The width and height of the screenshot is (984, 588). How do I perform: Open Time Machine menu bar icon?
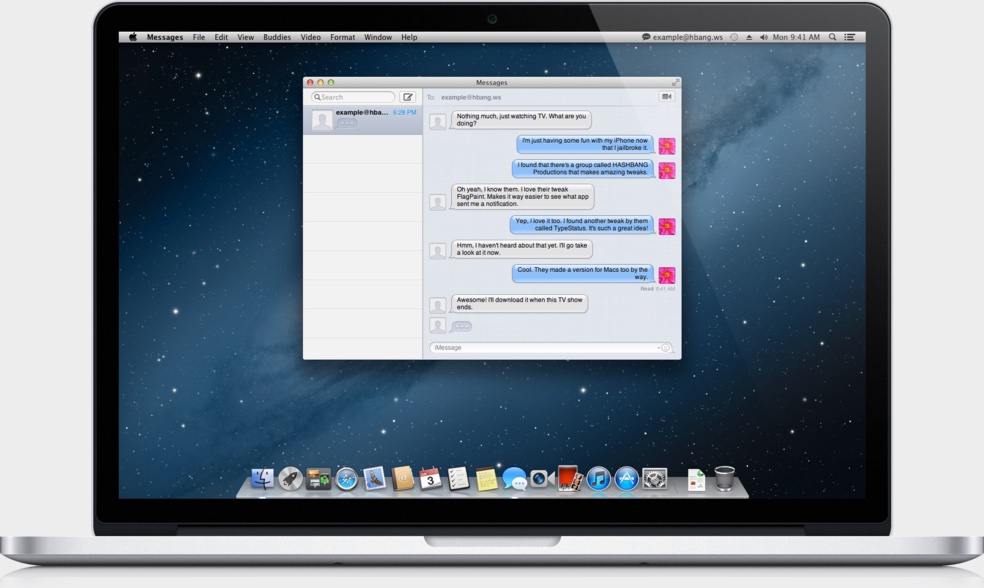pos(734,37)
